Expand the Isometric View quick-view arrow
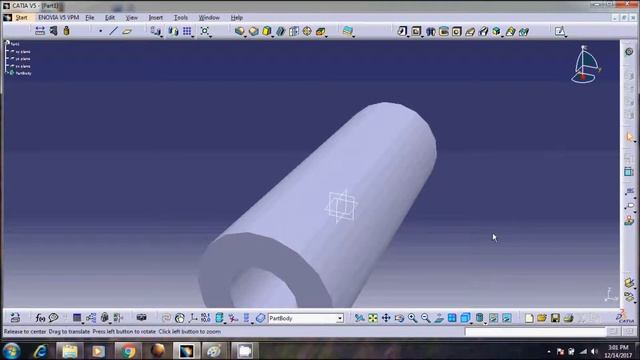Viewport: 640px width, 360px height. (x=471, y=323)
